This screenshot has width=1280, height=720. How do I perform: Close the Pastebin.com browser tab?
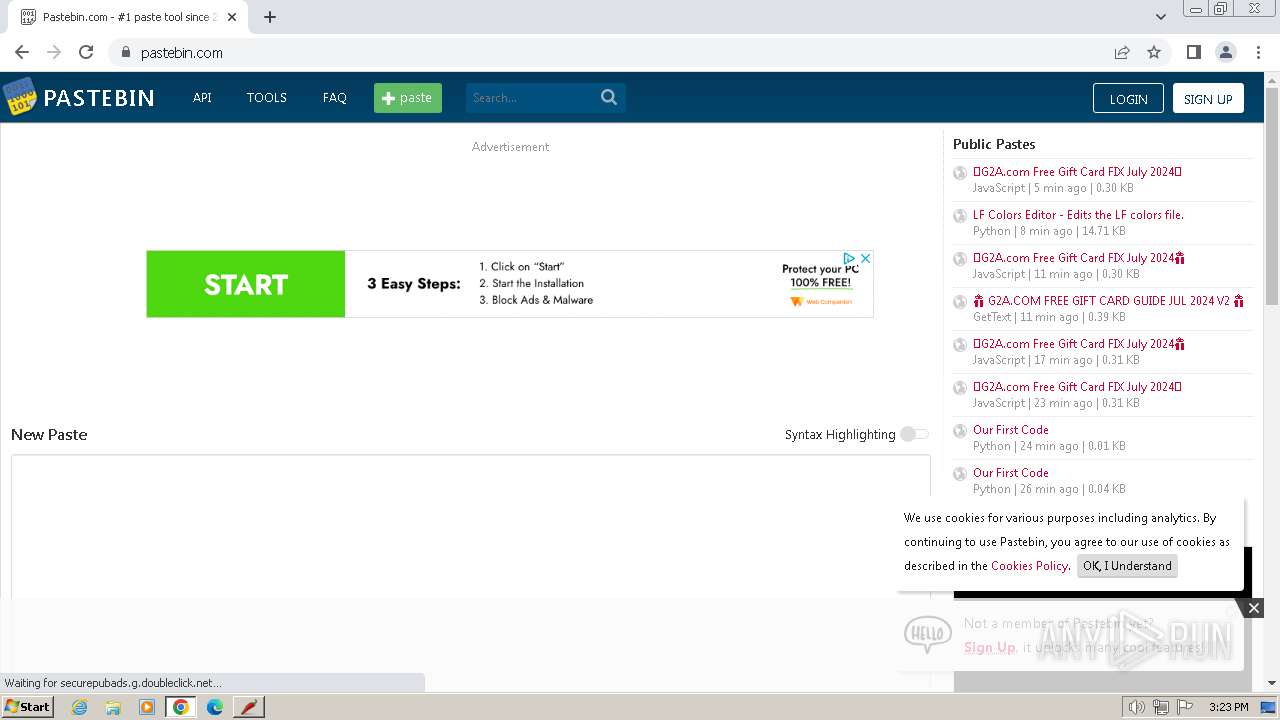232,17
